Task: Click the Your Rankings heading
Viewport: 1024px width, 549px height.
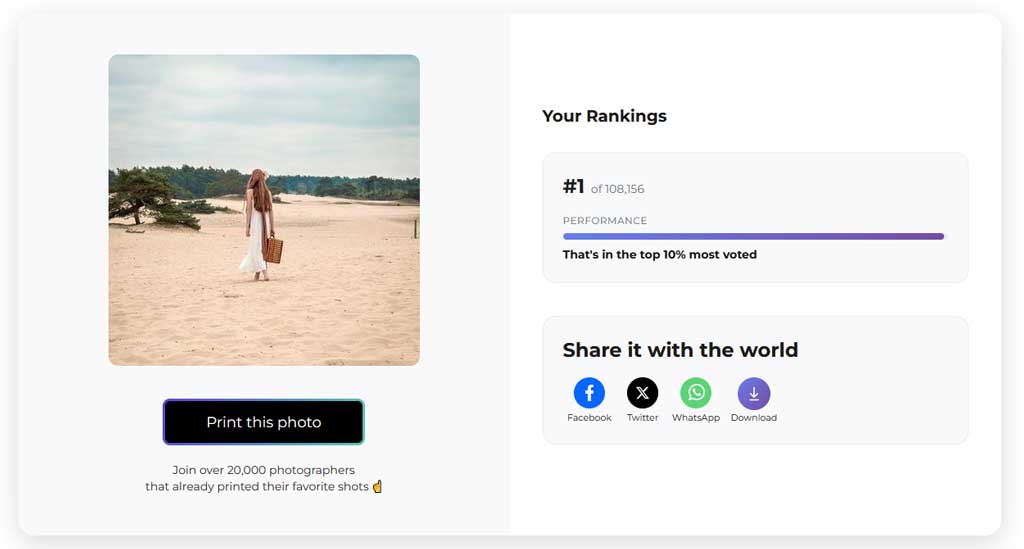Action: pyautogui.click(x=604, y=116)
